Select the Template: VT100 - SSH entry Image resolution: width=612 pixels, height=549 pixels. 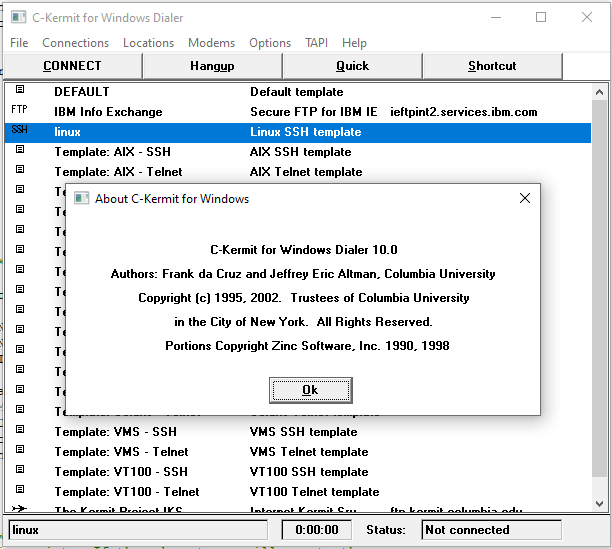click(121, 471)
